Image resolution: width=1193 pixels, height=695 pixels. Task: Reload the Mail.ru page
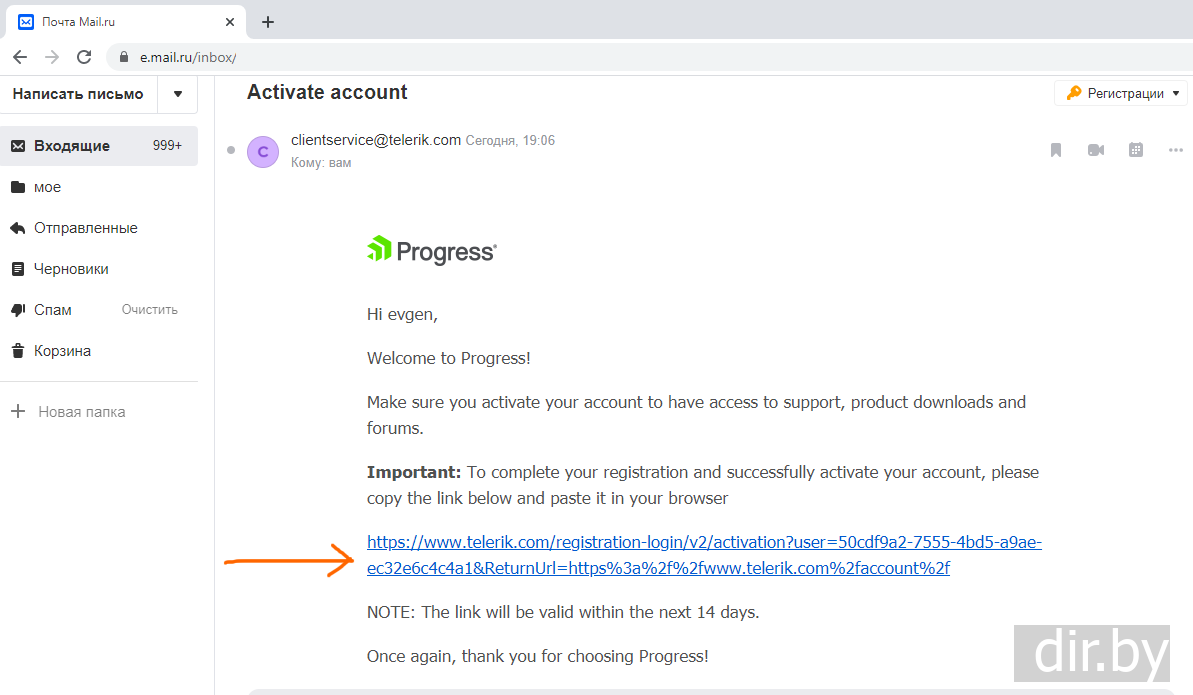84,57
